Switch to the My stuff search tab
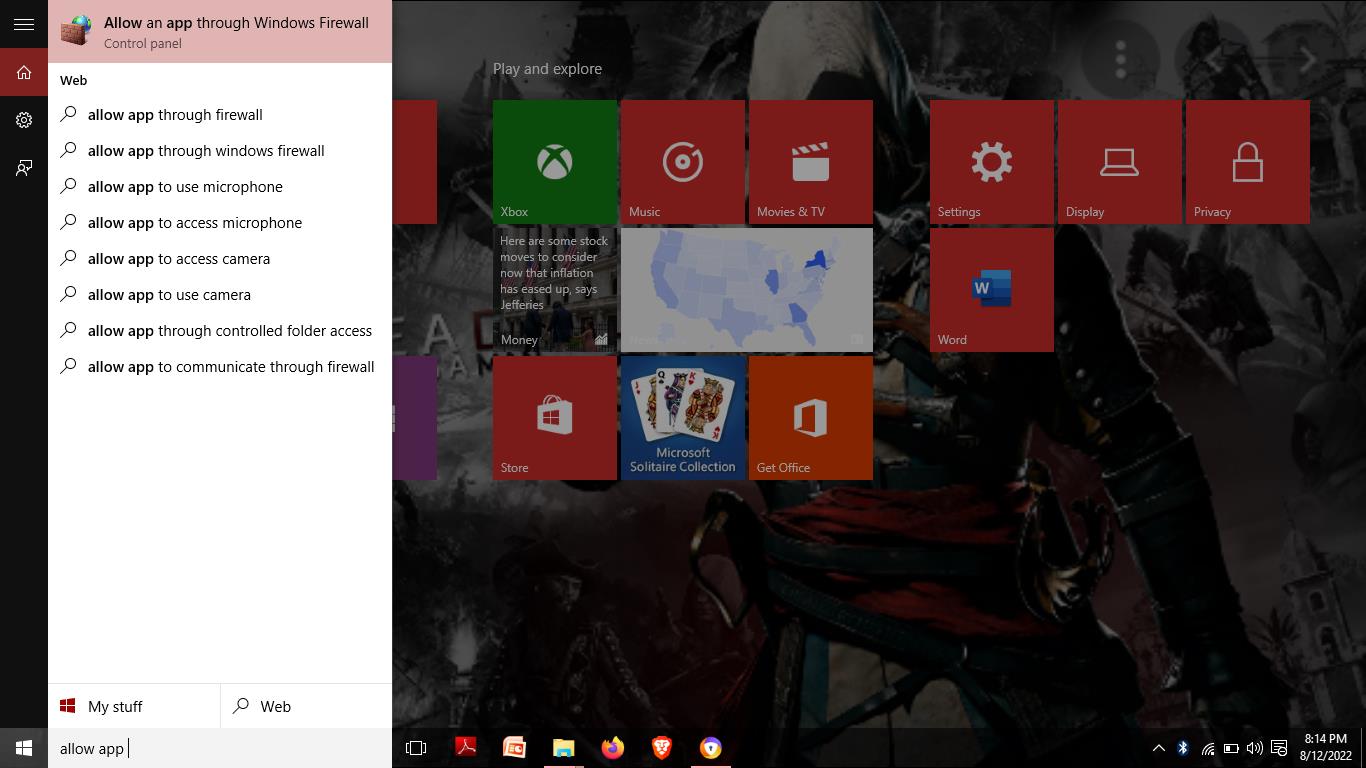This screenshot has width=1366, height=768. (x=134, y=706)
